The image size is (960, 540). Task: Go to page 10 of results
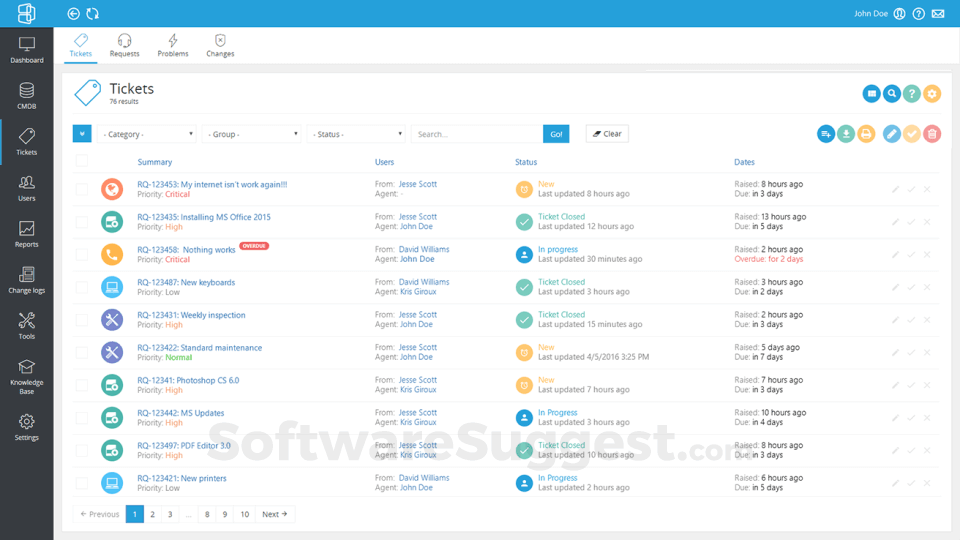(x=244, y=514)
